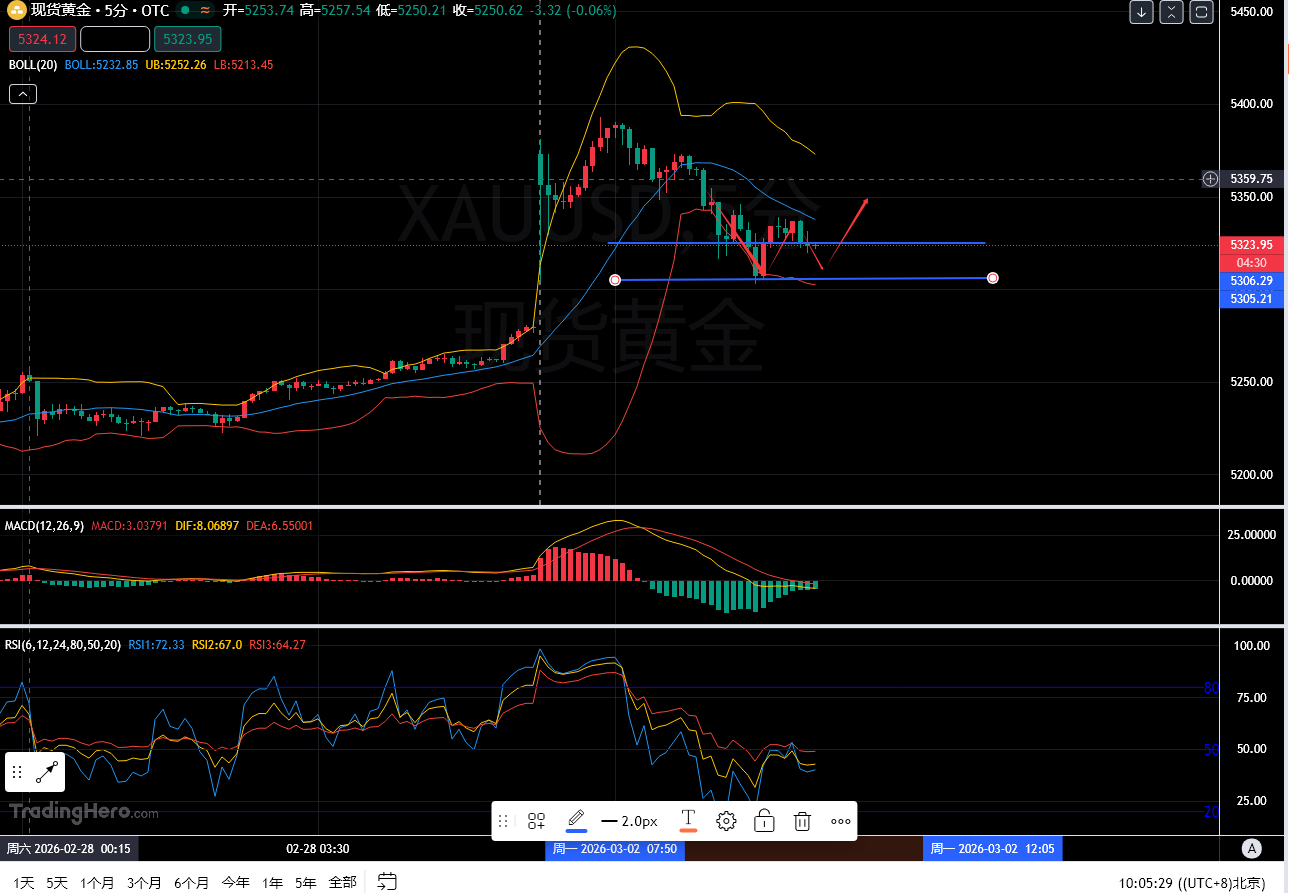Click the green buy price 5323.95 button
The image size is (1289, 893).
click(187, 39)
